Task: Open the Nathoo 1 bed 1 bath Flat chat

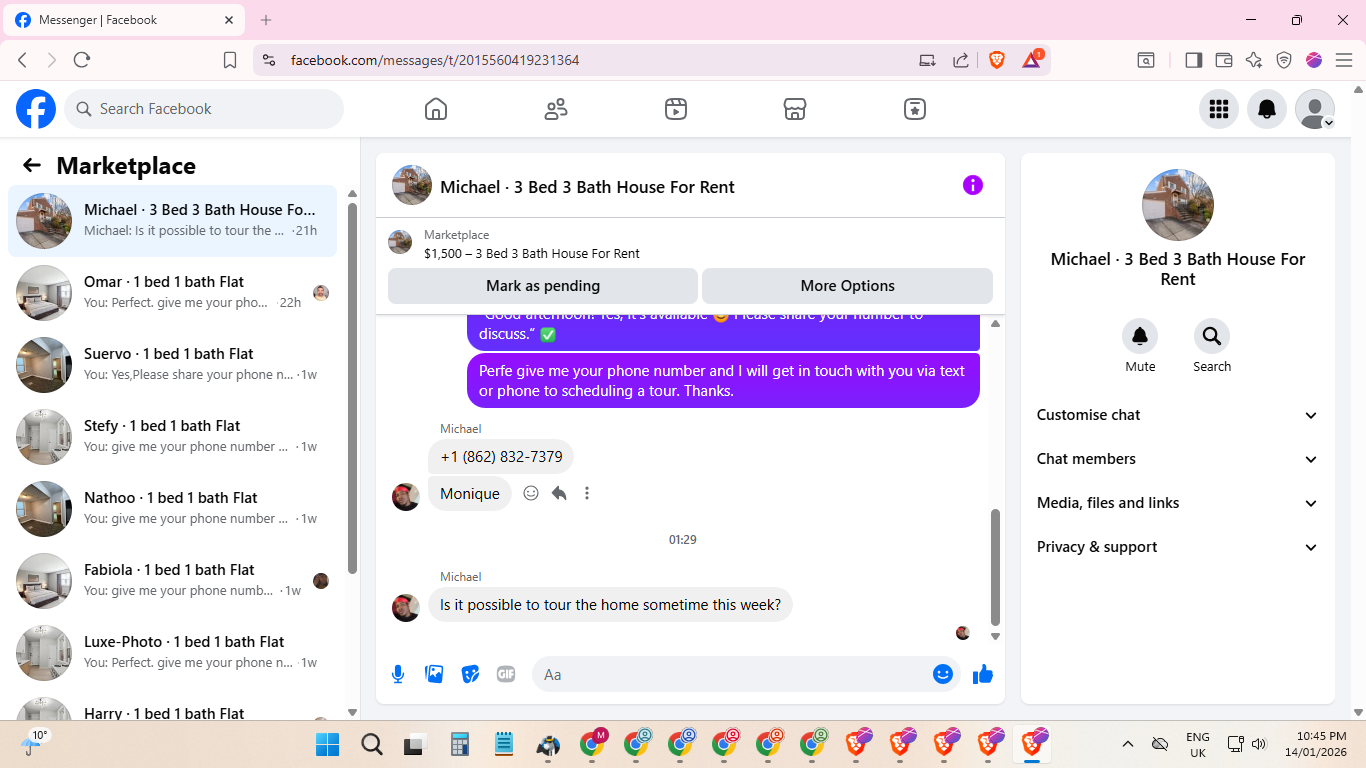Action: pyautogui.click(x=172, y=509)
